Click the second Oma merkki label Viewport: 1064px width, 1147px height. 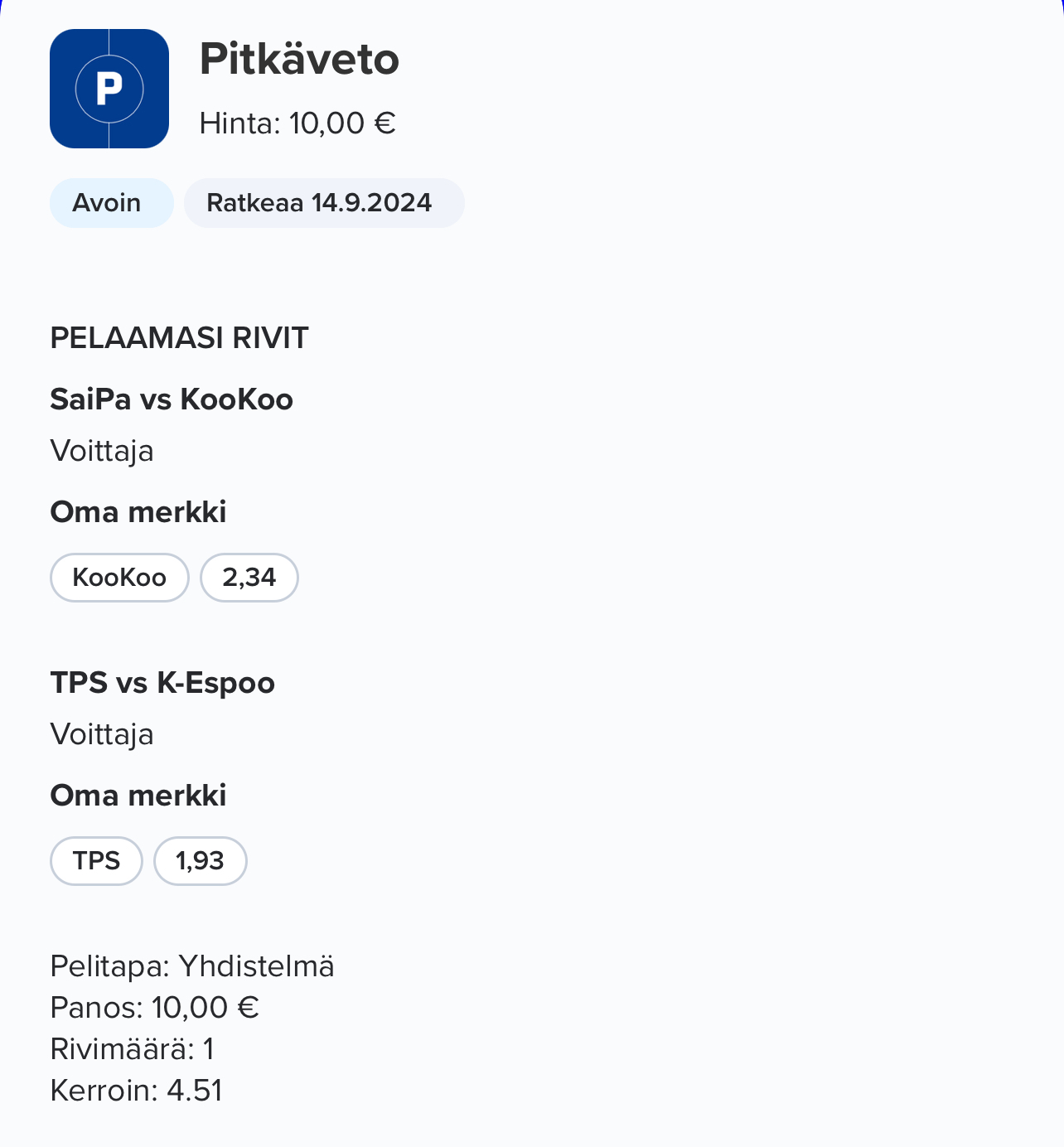click(138, 796)
